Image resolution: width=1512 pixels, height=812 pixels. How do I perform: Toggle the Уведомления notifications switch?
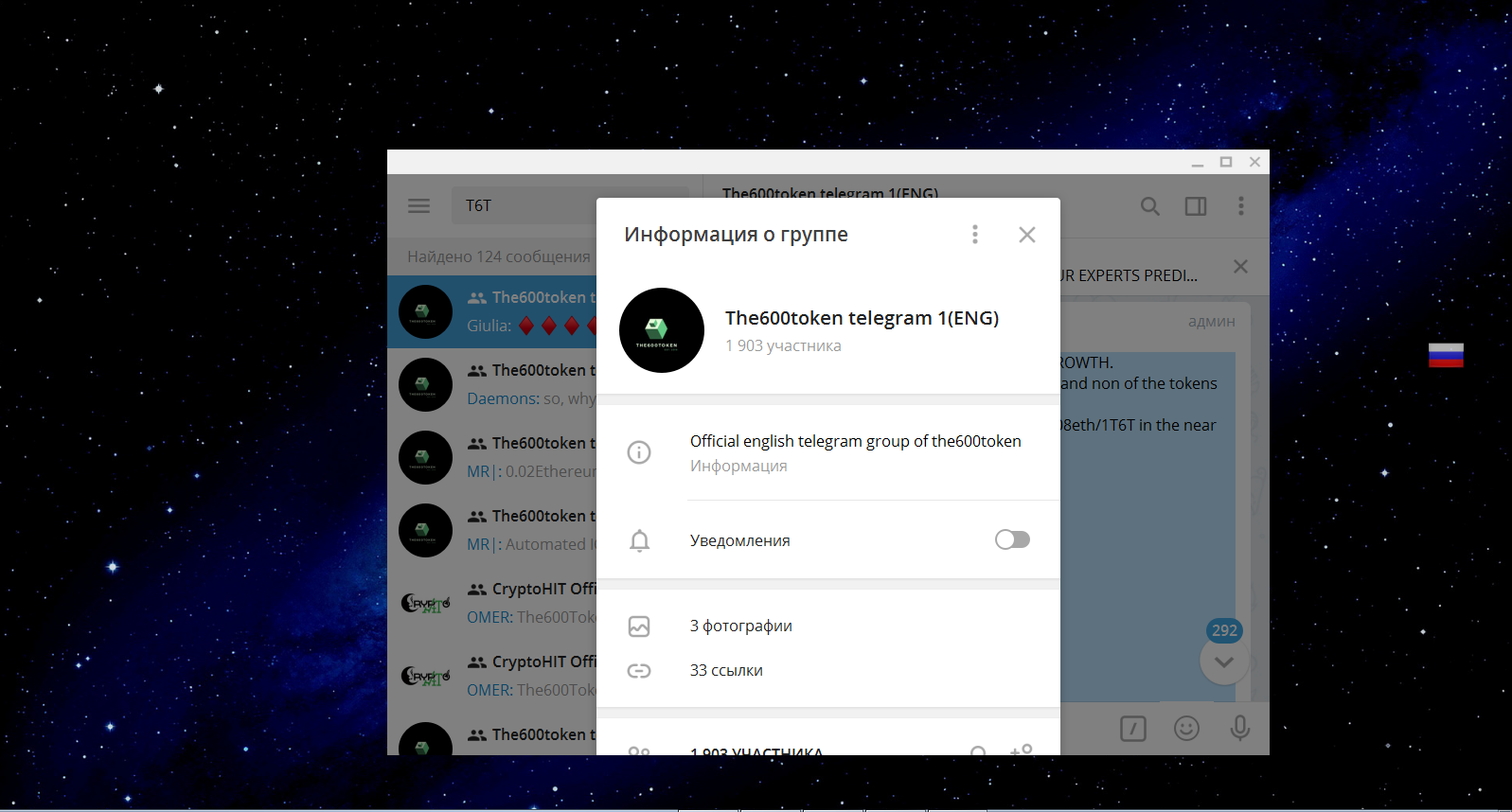[1012, 539]
